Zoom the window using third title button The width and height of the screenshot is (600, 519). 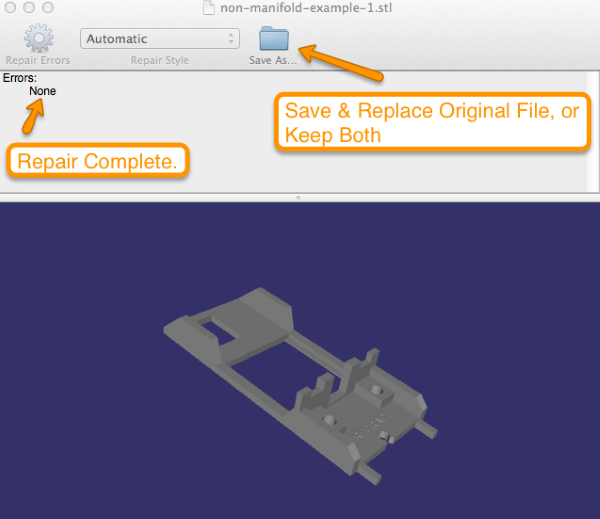51,7
